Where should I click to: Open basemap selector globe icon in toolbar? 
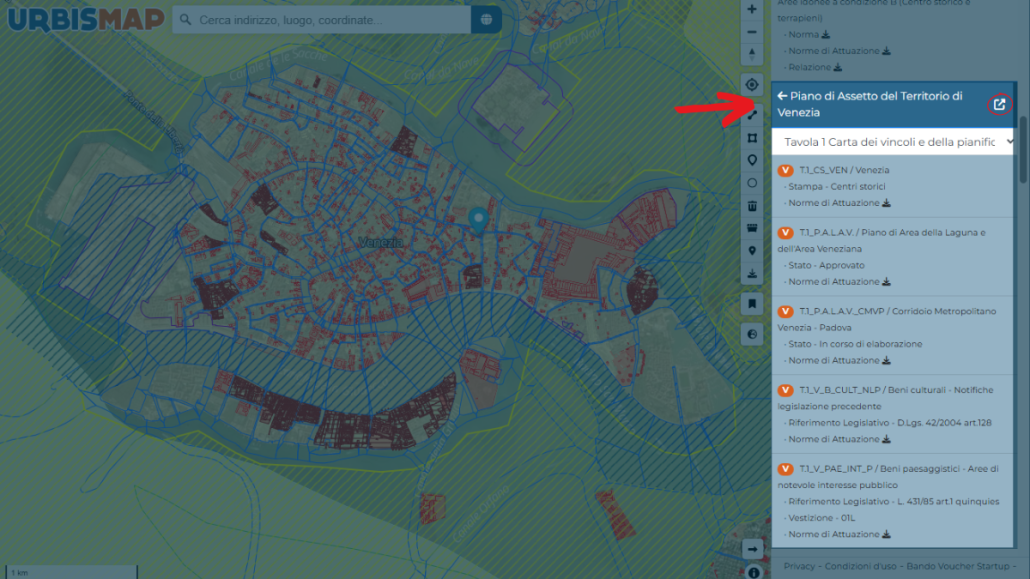click(752, 335)
